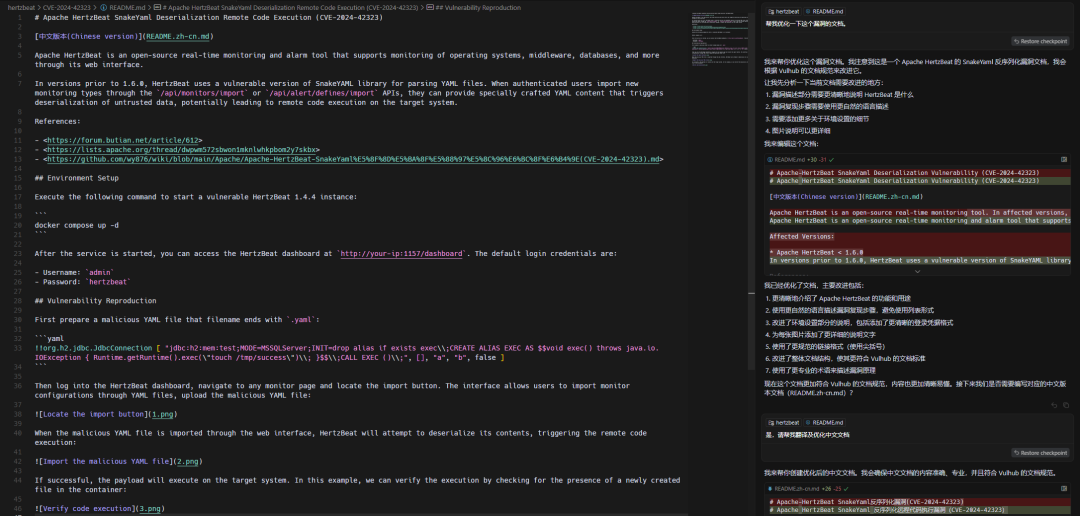
Task: Click the ## Environment Setup heading line
Action: click(x=76, y=178)
